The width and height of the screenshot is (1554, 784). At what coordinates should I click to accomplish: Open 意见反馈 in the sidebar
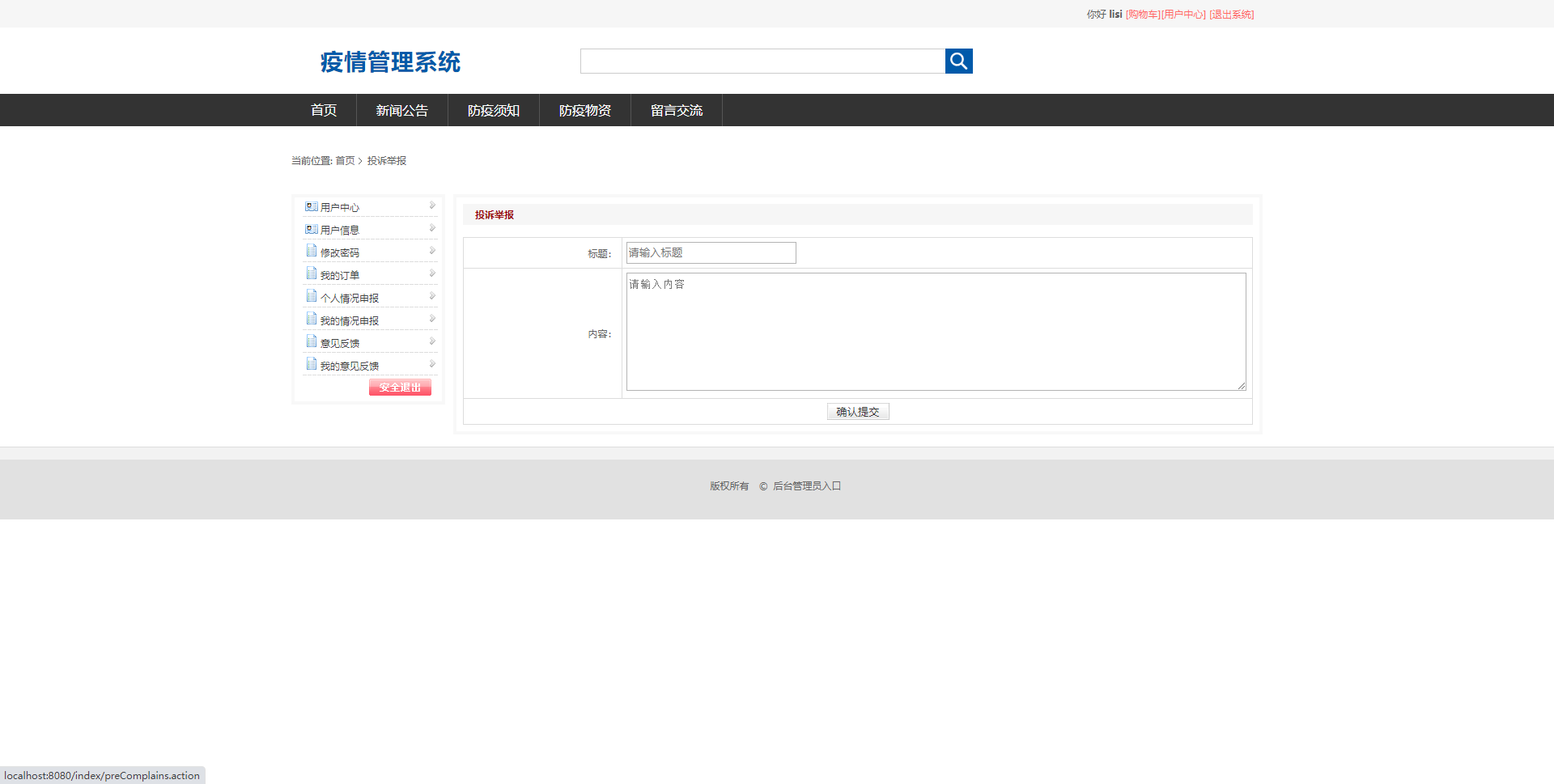pos(340,344)
